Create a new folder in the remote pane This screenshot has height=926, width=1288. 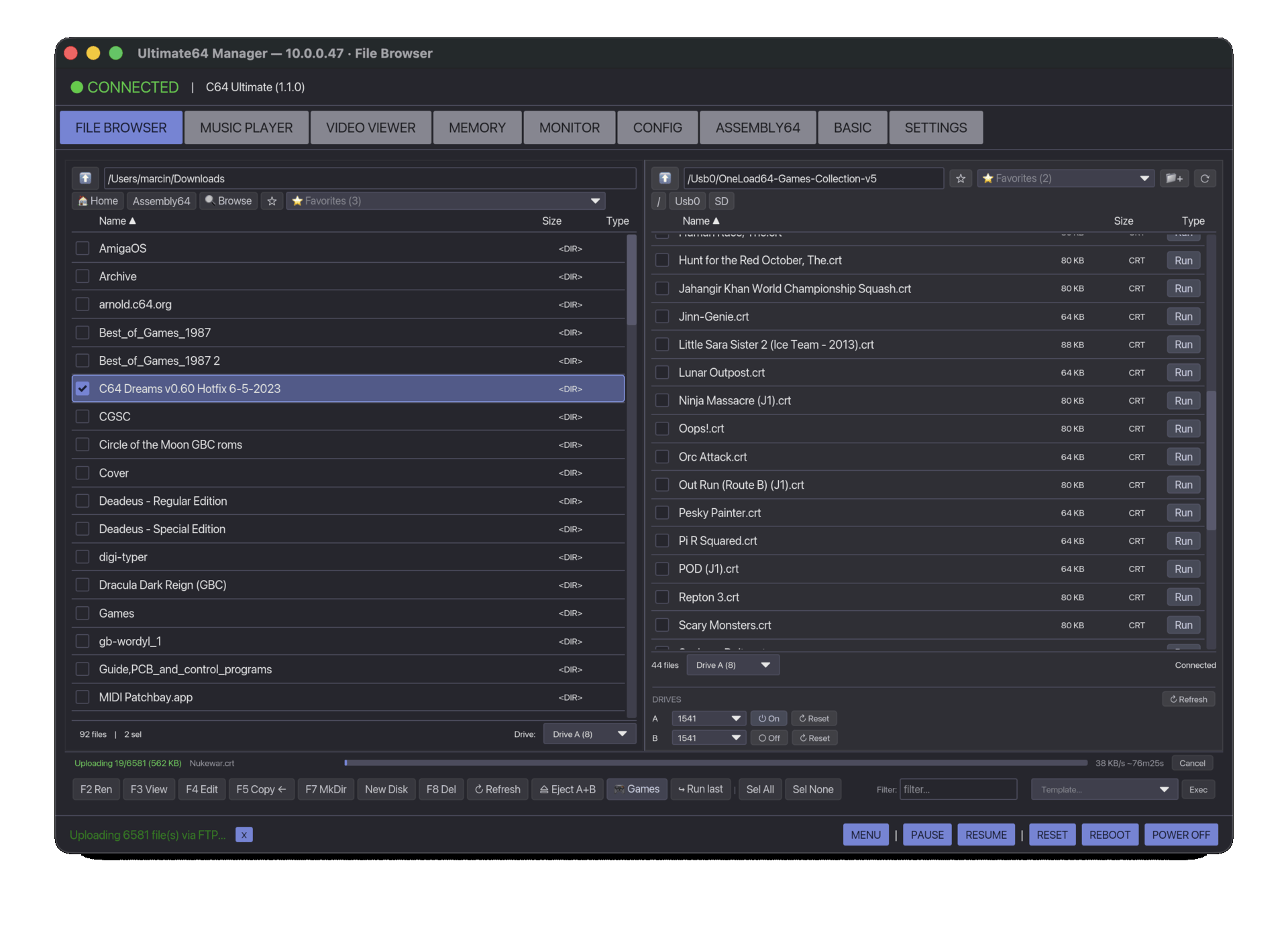point(1174,178)
